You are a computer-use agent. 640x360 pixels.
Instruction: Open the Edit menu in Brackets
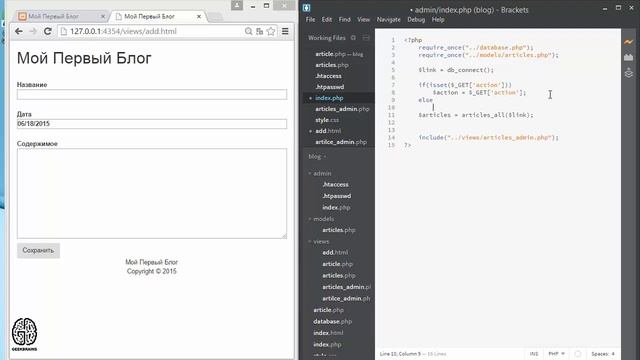[x=327, y=19]
